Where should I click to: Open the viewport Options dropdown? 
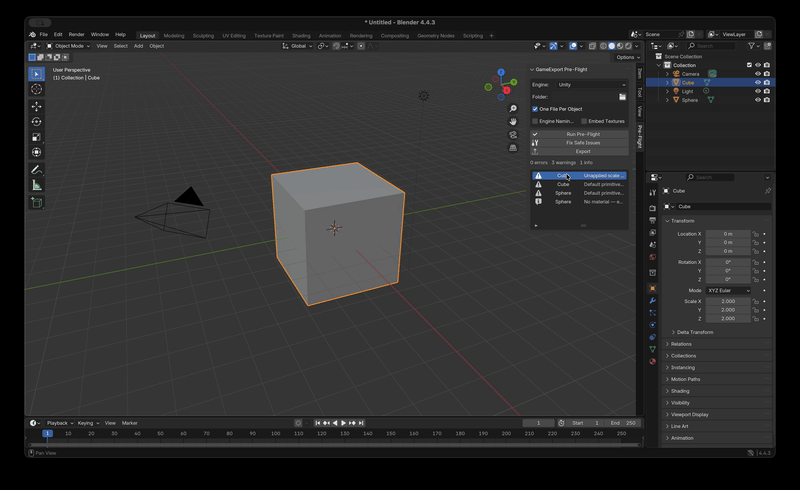(628, 57)
